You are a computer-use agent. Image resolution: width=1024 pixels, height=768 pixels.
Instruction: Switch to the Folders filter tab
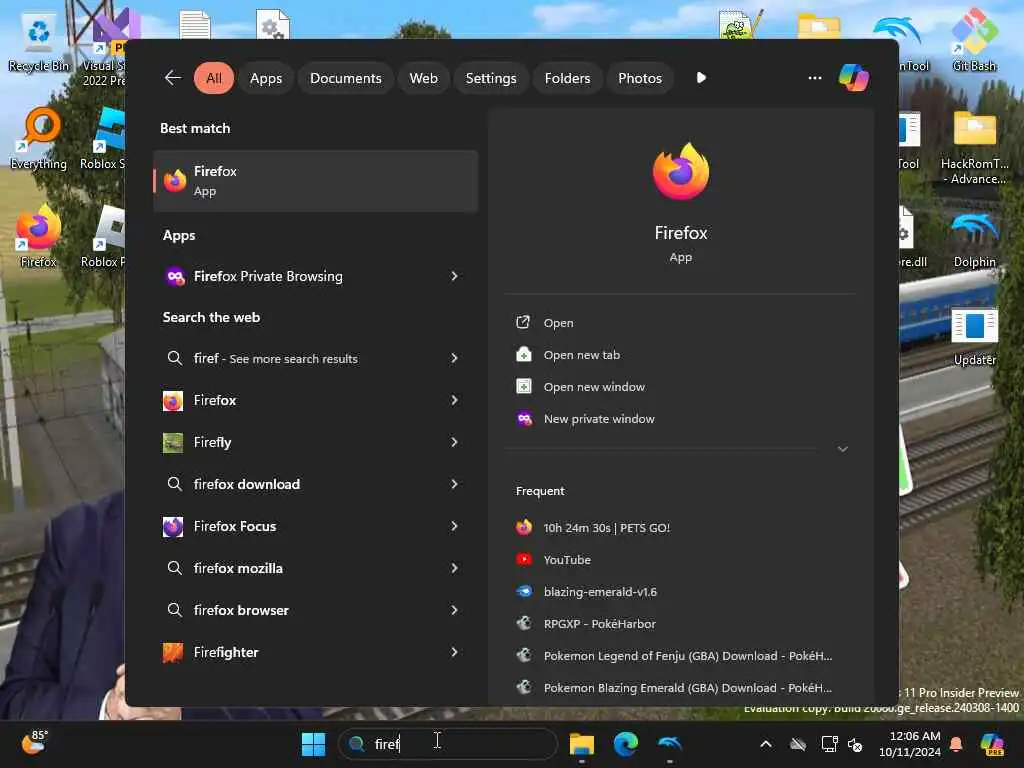click(567, 78)
